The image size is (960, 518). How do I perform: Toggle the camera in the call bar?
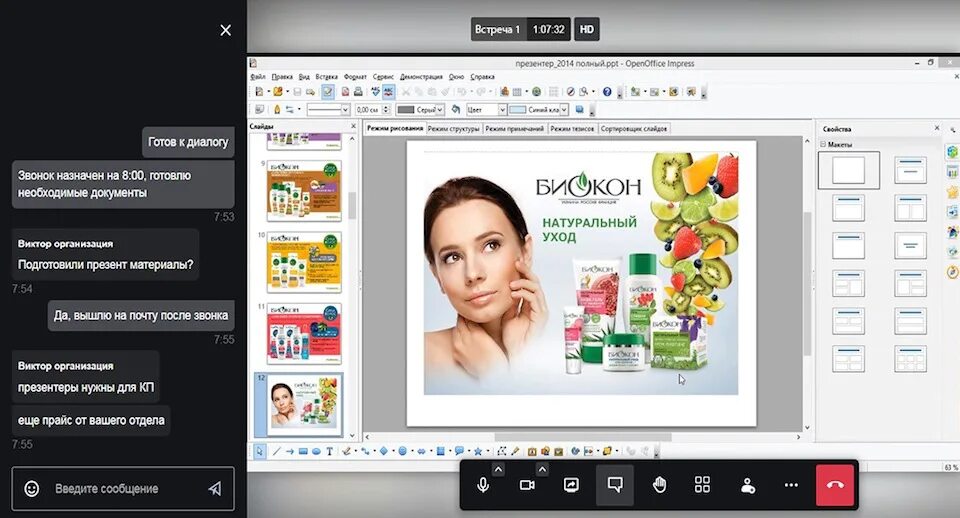pos(527,485)
